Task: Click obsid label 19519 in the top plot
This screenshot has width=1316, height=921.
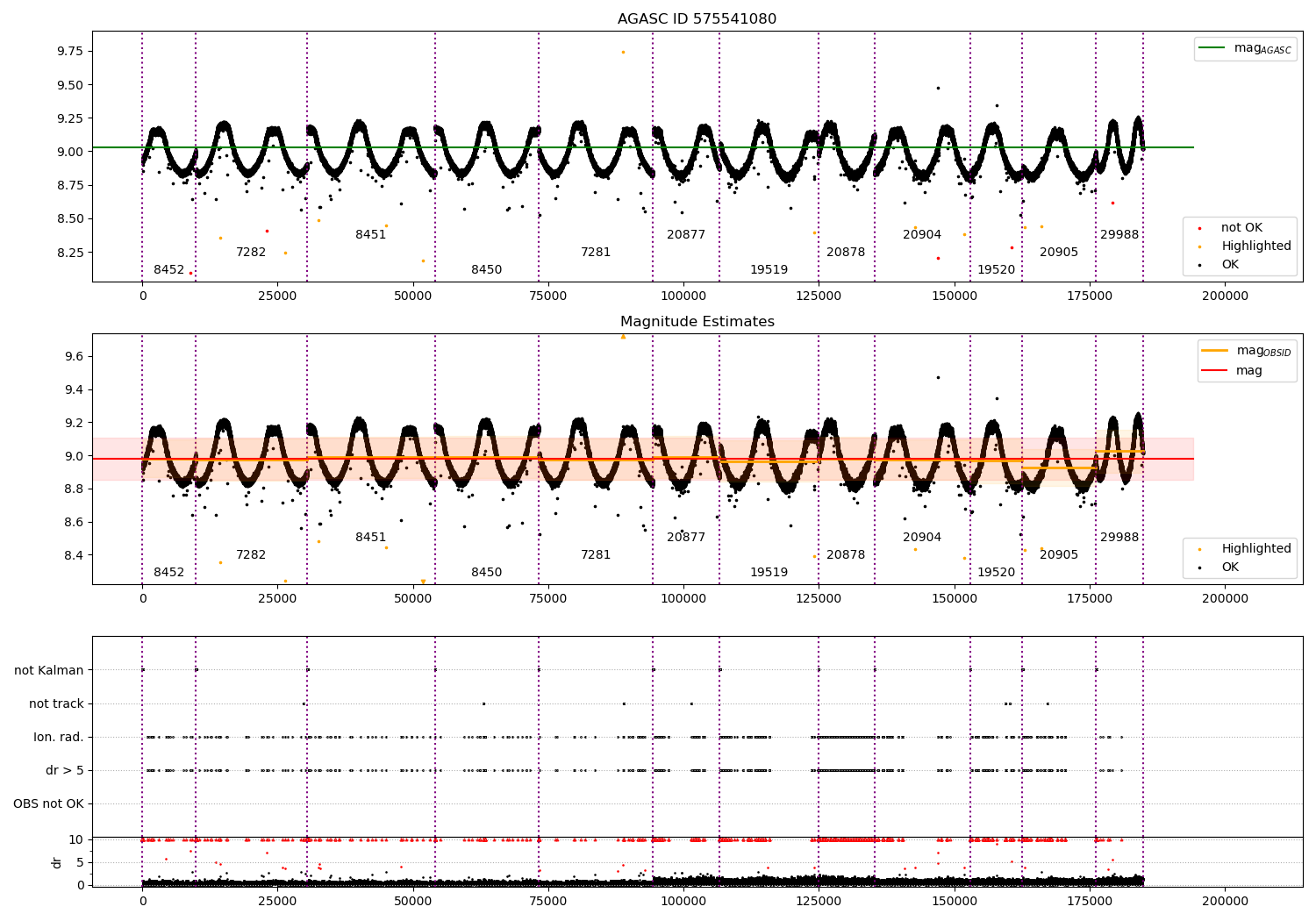Action: [x=769, y=270]
